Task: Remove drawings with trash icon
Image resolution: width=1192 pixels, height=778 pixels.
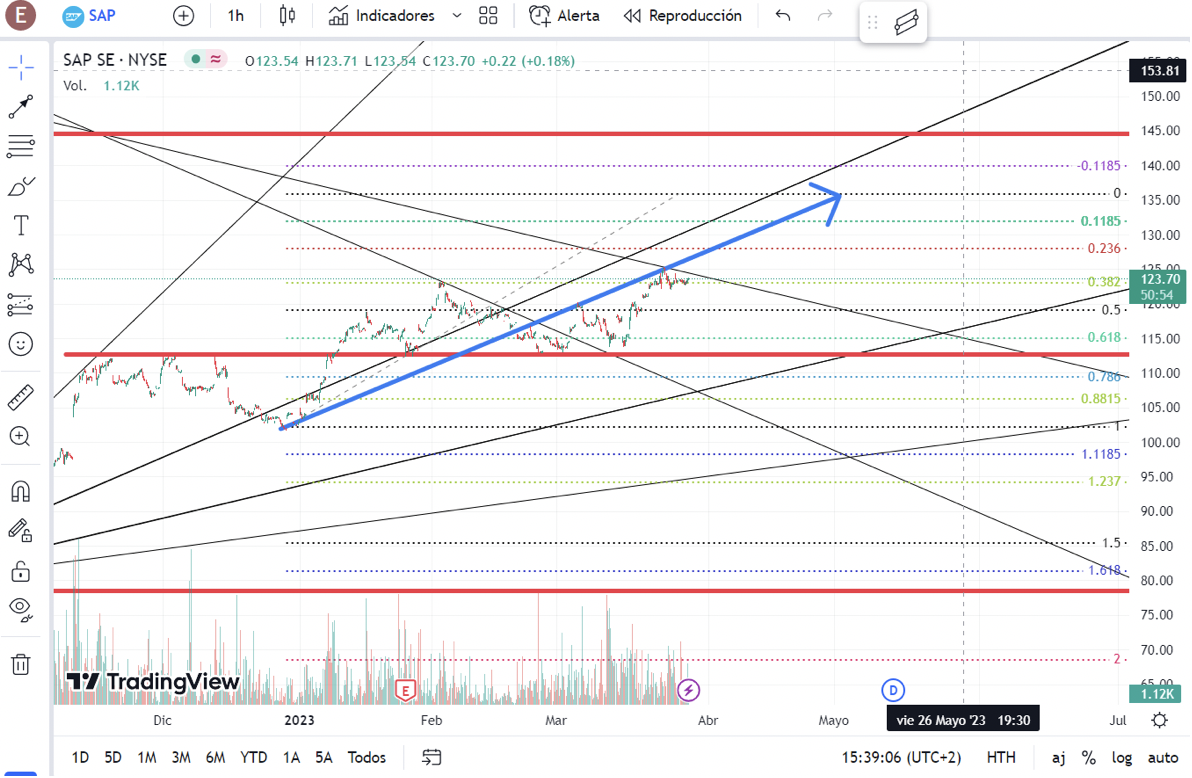Action: pos(21,665)
